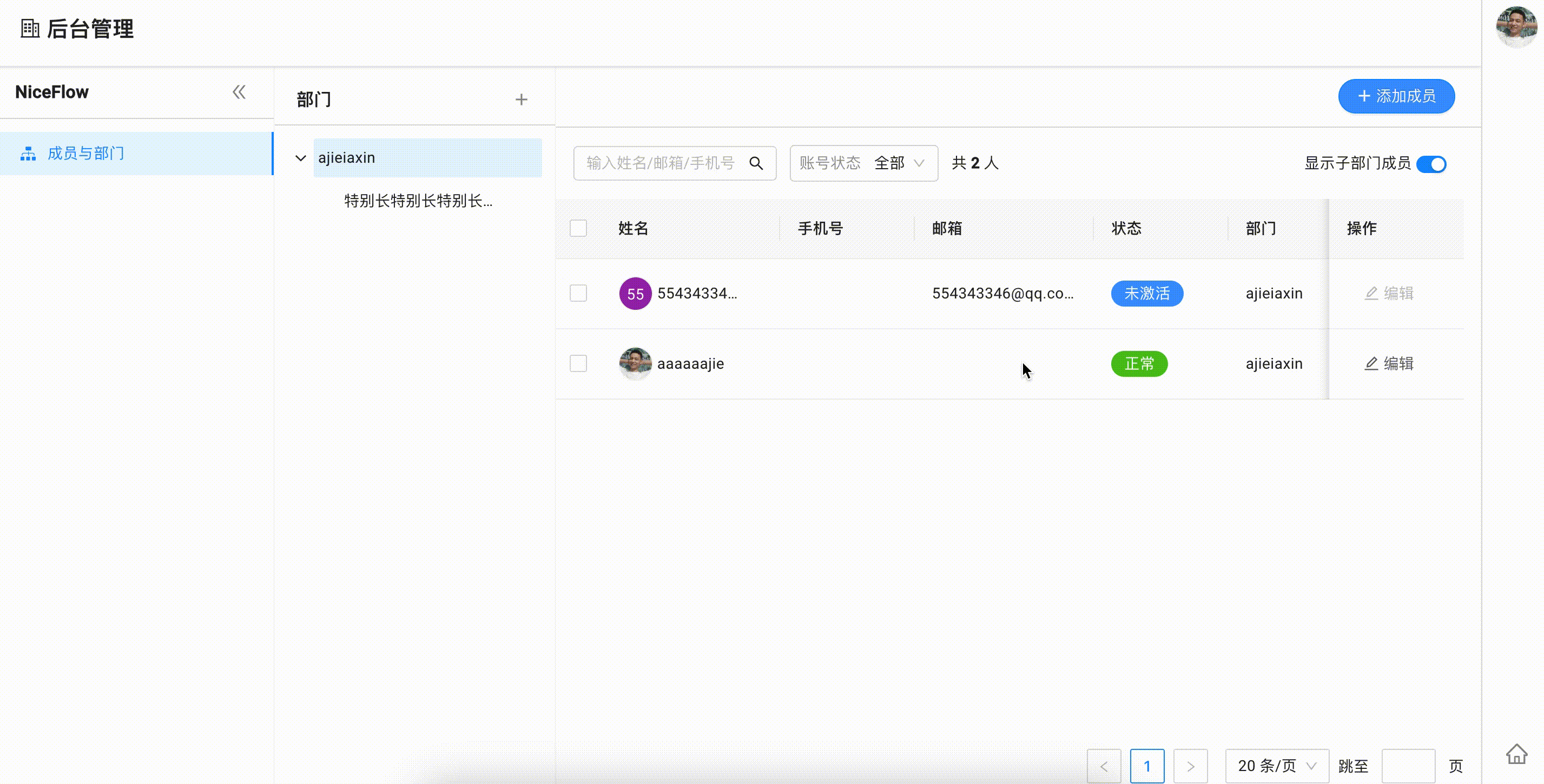Select 成员与部门 menu item
This screenshot has height=784, width=1544.
click(x=85, y=154)
